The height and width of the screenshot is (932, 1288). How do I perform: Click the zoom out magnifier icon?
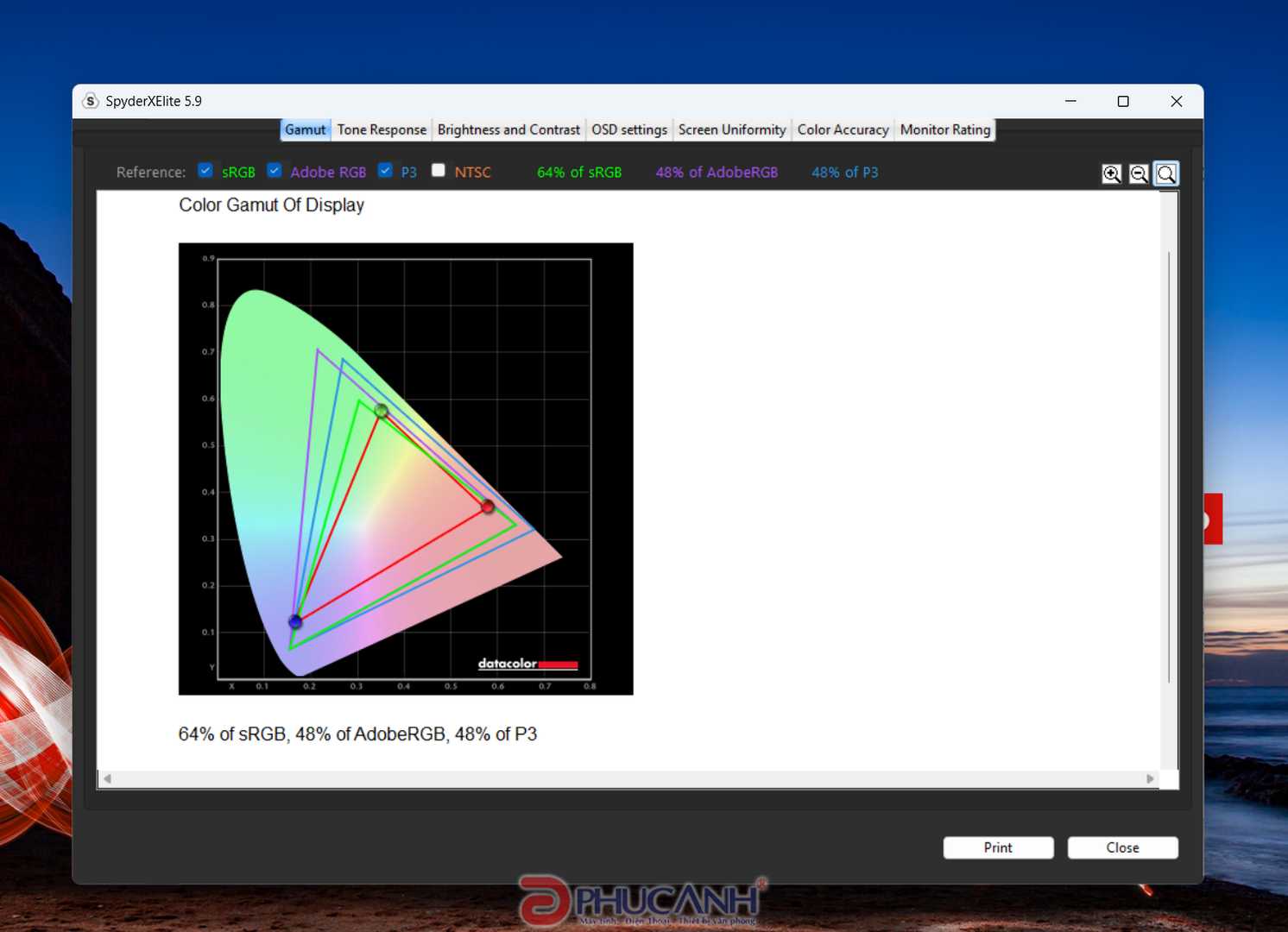[x=1139, y=173]
